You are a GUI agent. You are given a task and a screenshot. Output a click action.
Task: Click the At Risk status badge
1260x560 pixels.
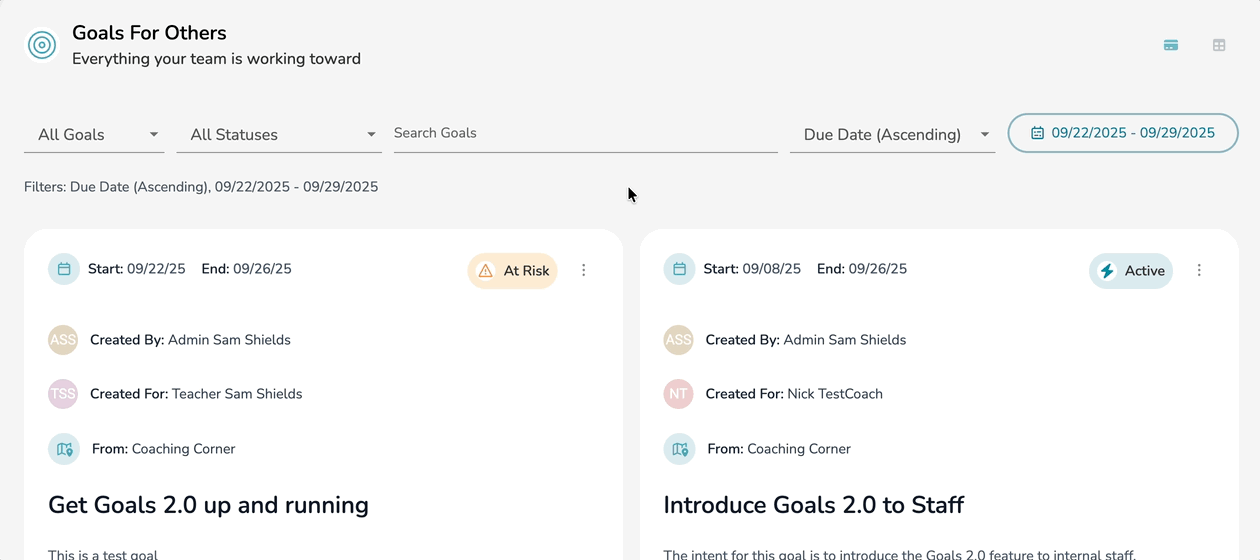coord(513,271)
